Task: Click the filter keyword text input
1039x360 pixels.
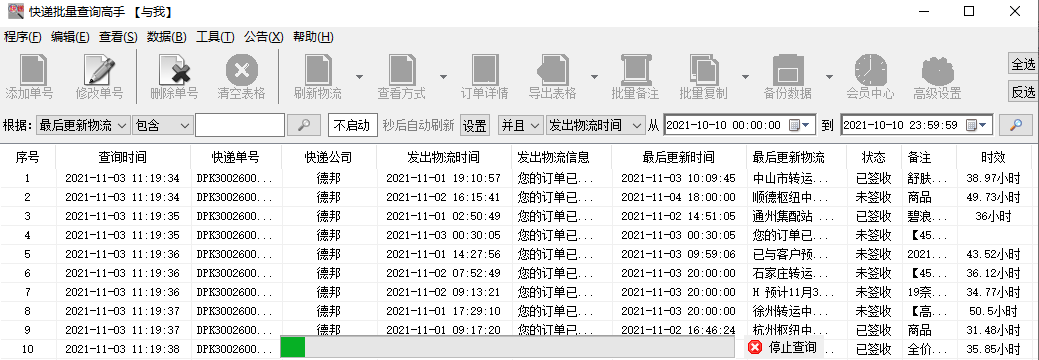Action: (x=240, y=125)
